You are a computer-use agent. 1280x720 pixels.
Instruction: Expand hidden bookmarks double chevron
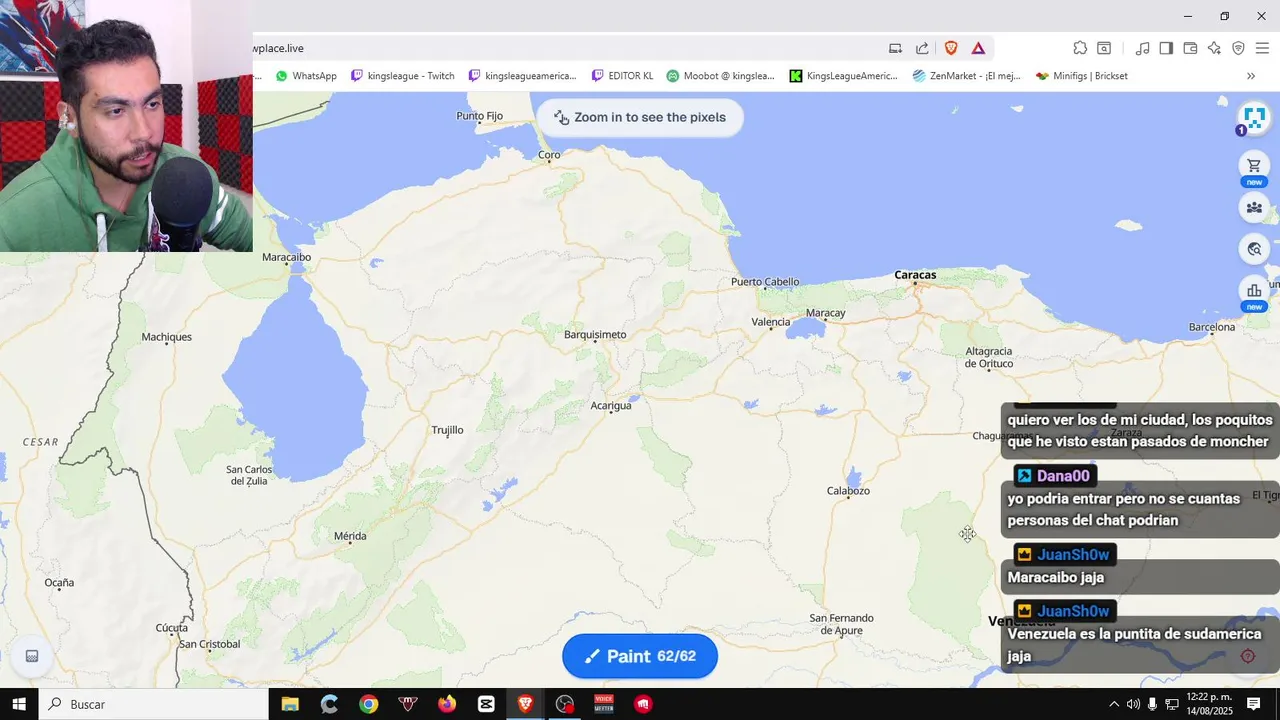[1250, 76]
